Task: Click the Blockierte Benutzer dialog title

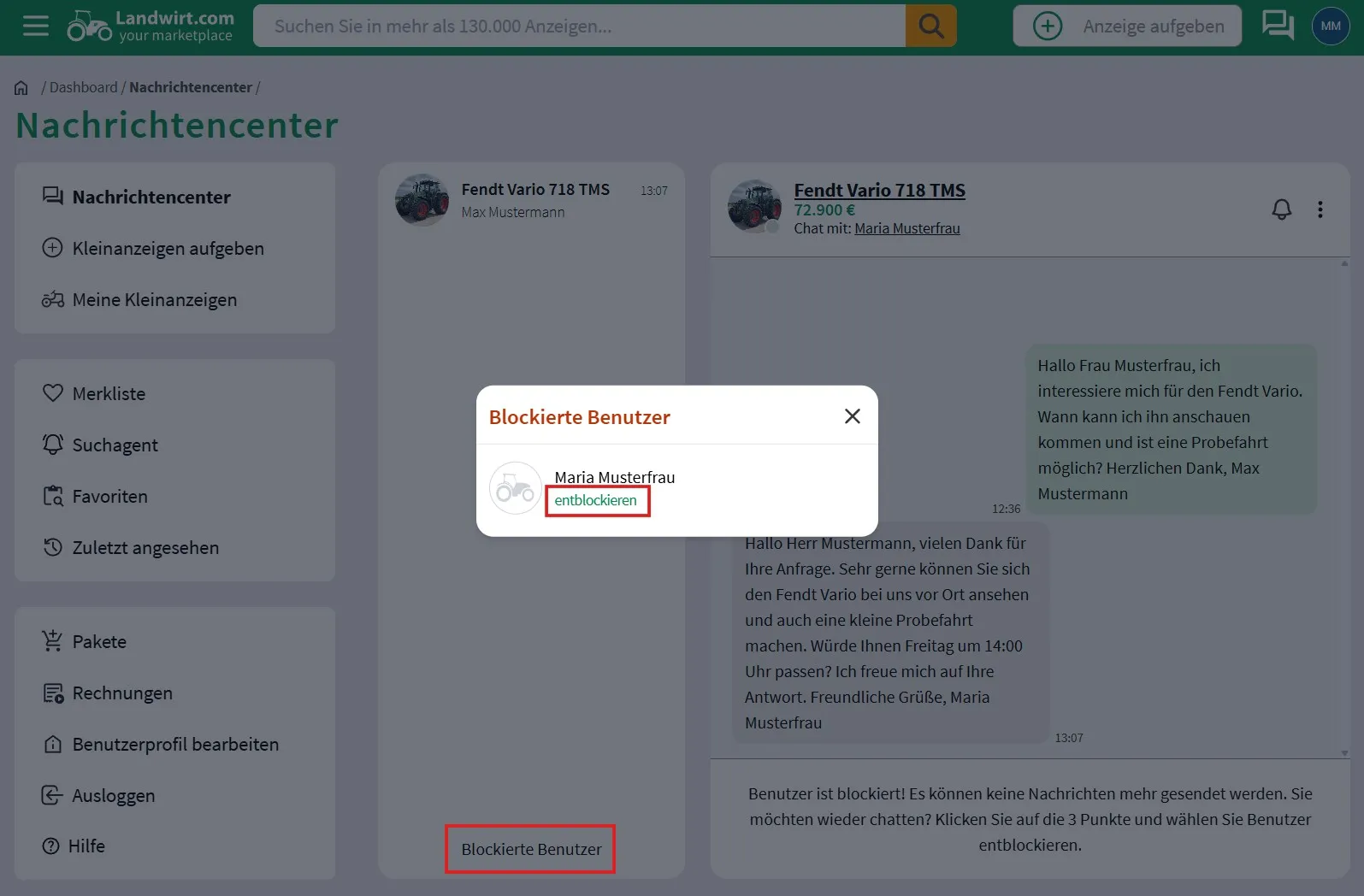Action: point(579,417)
